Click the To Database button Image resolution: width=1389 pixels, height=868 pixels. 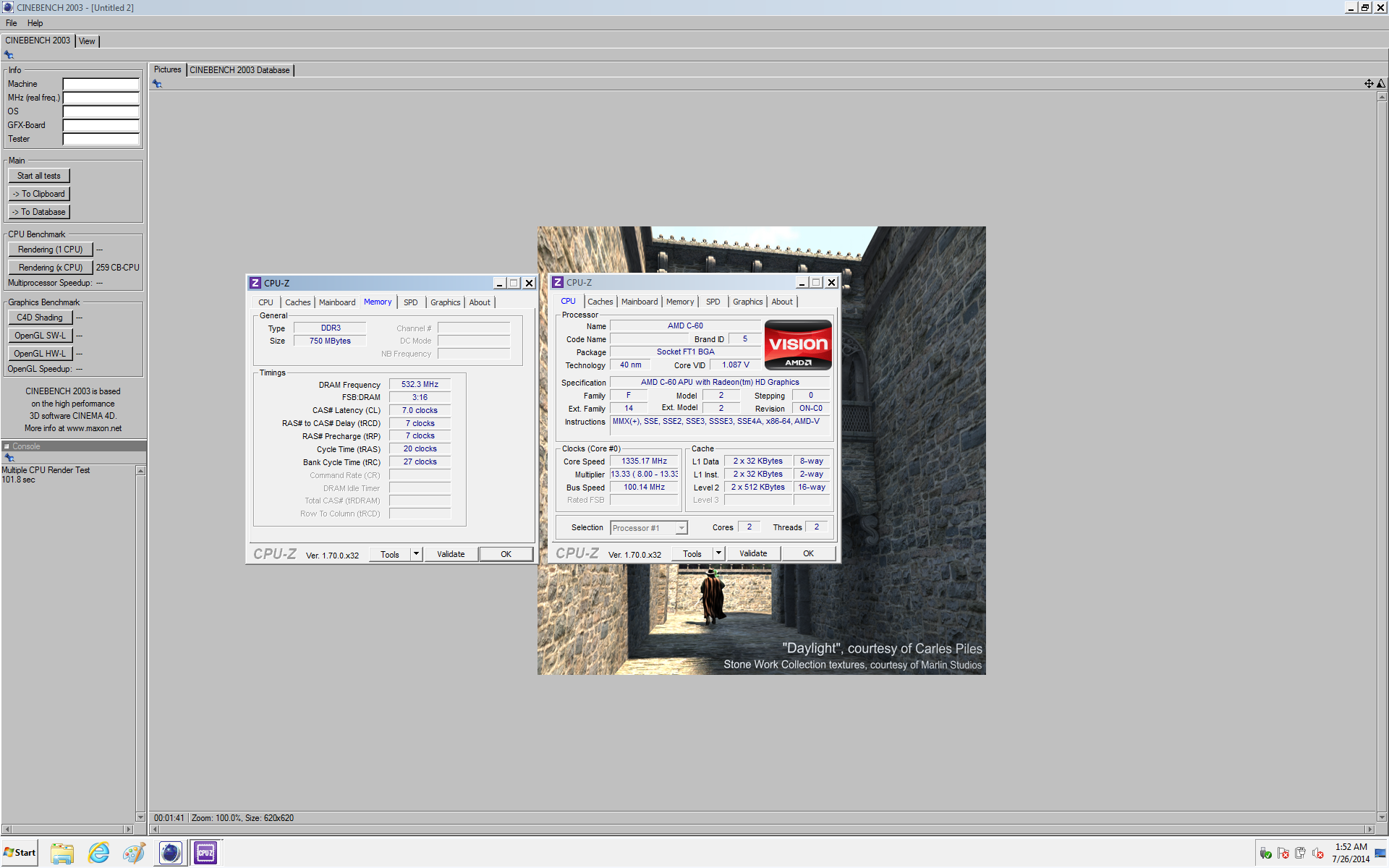pos(39,212)
